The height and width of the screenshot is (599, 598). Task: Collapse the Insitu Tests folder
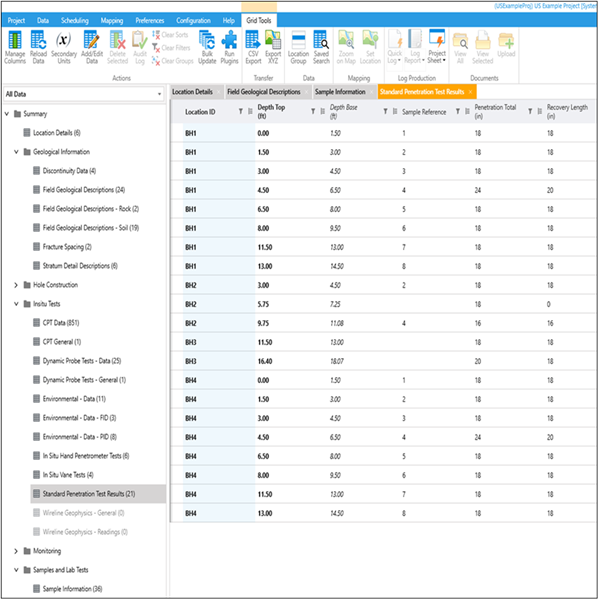(16, 304)
